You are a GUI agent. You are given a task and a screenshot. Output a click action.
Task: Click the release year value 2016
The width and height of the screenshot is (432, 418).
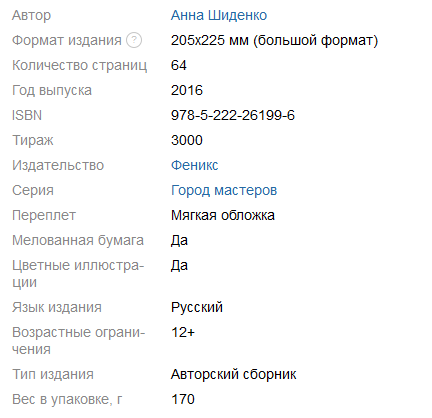[187, 90]
